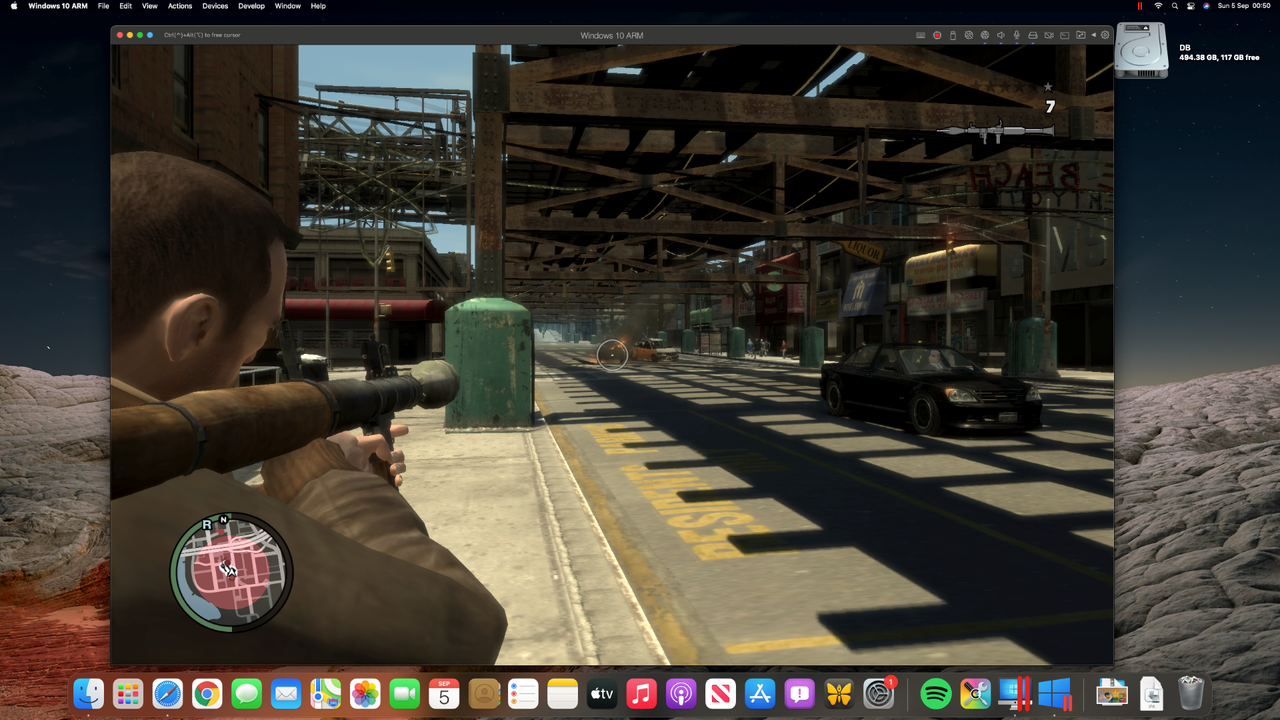The image size is (1280, 720).
Task: Select the DB hard drive desktop icon
Action: 1142,52
